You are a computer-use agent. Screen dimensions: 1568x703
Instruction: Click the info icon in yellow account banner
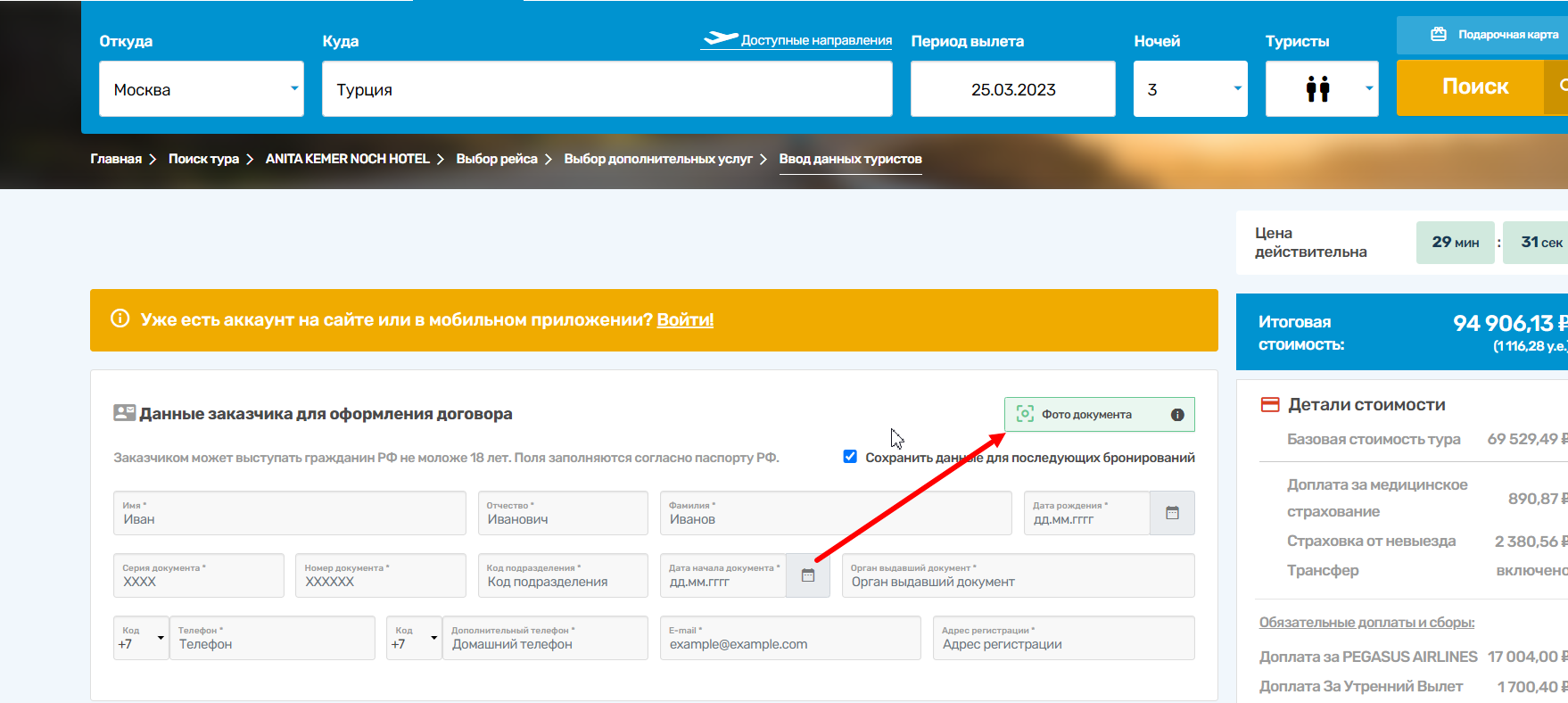[120, 318]
